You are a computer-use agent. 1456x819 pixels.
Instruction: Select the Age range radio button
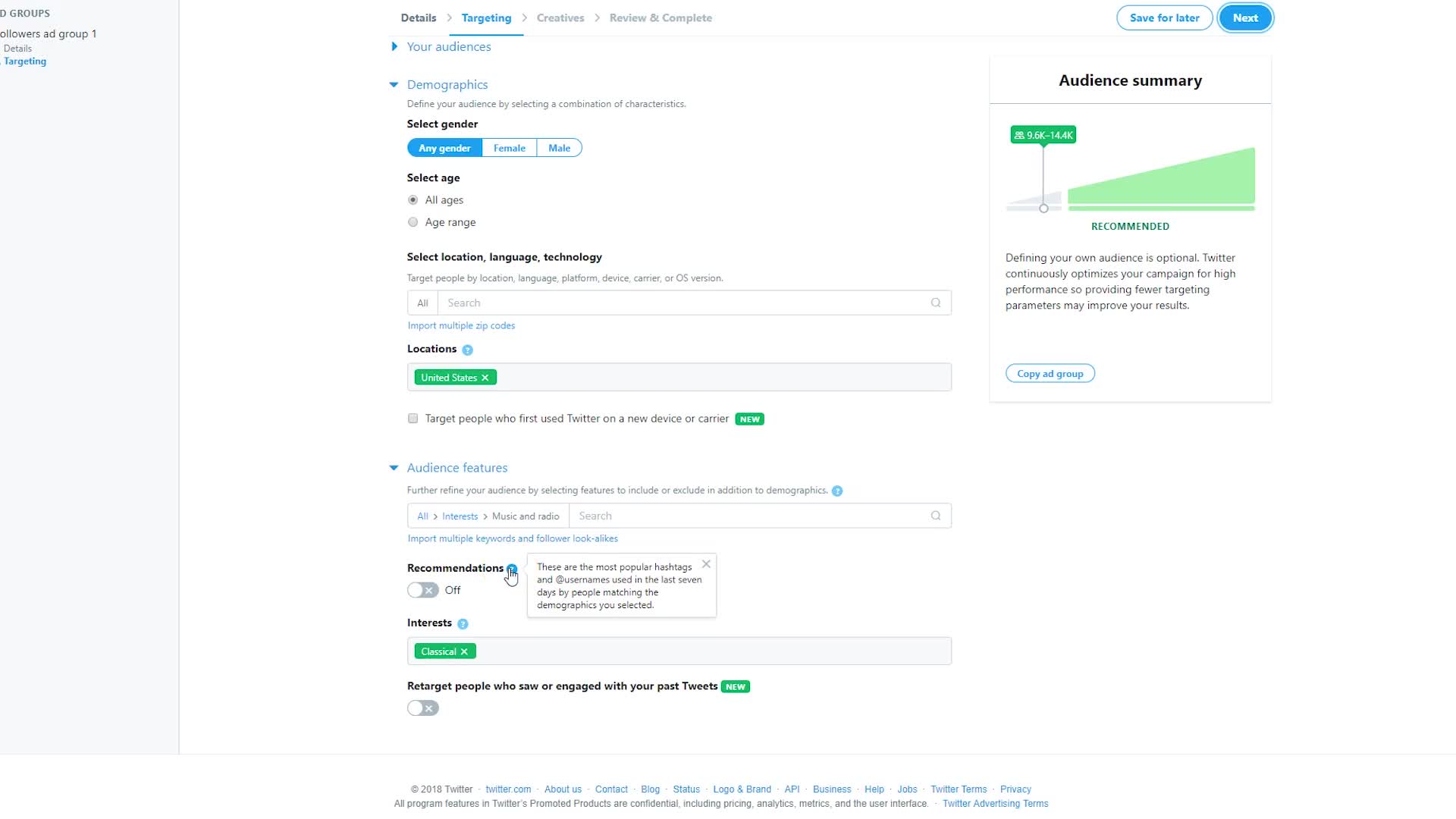point(413,222)
